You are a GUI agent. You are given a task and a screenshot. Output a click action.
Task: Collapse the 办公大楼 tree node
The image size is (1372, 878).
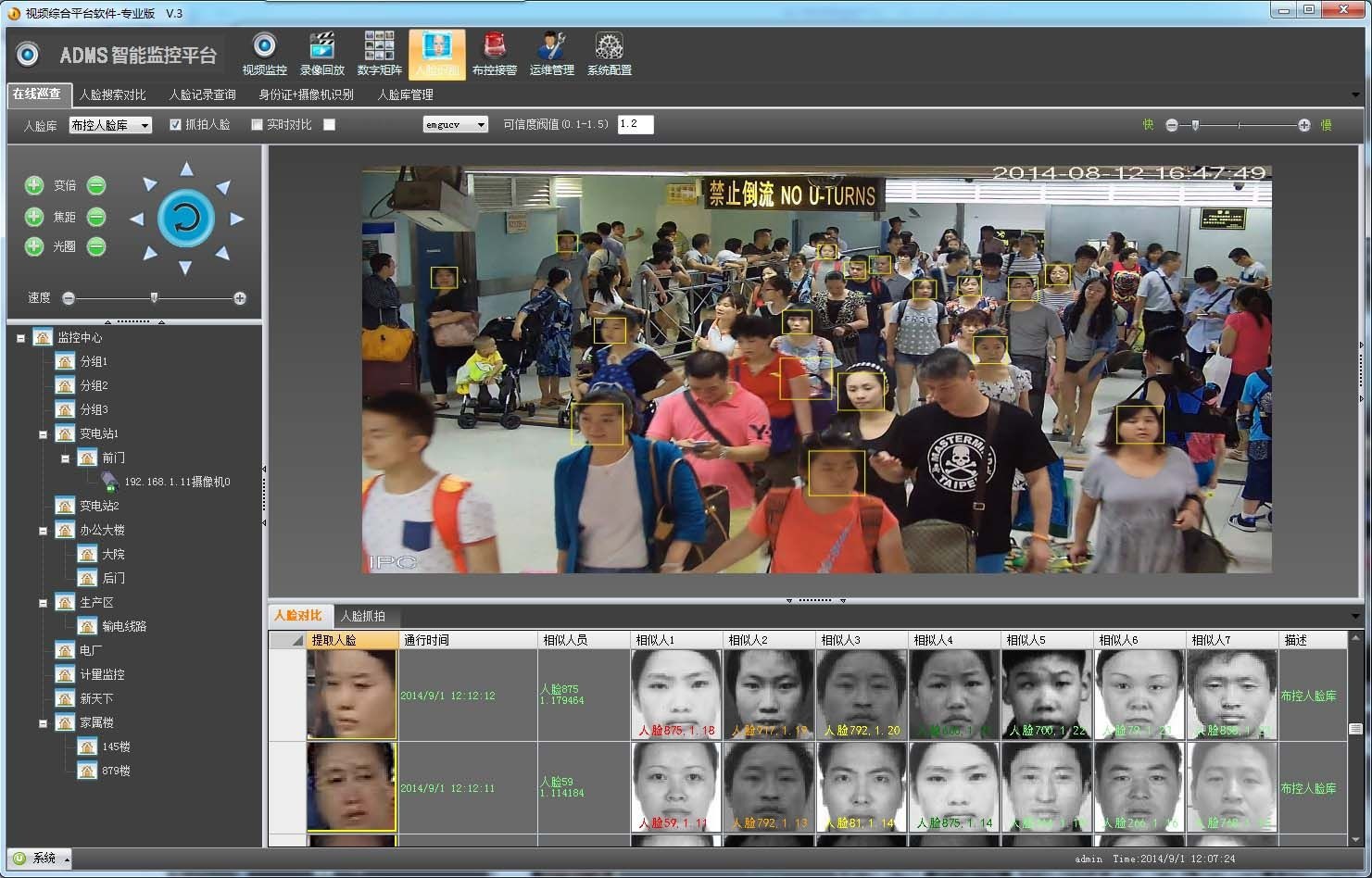[x=43, y=531]
